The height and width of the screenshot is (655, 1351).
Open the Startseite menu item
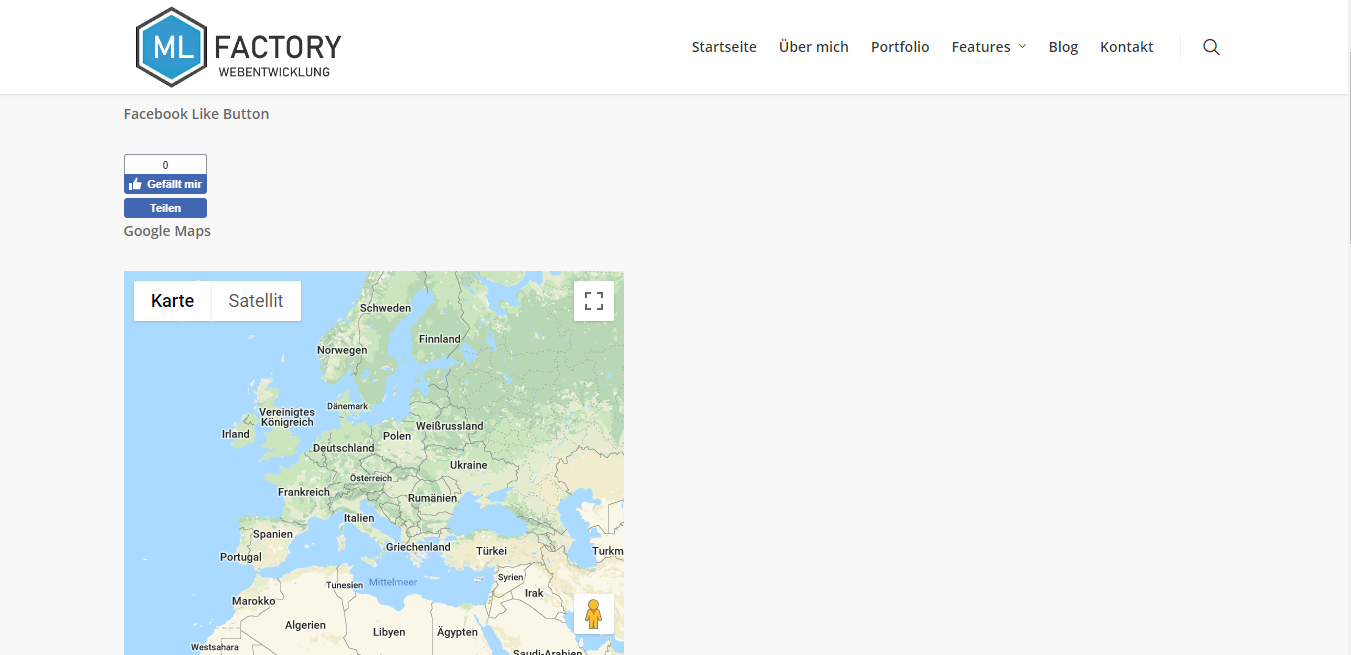[724, 47]
